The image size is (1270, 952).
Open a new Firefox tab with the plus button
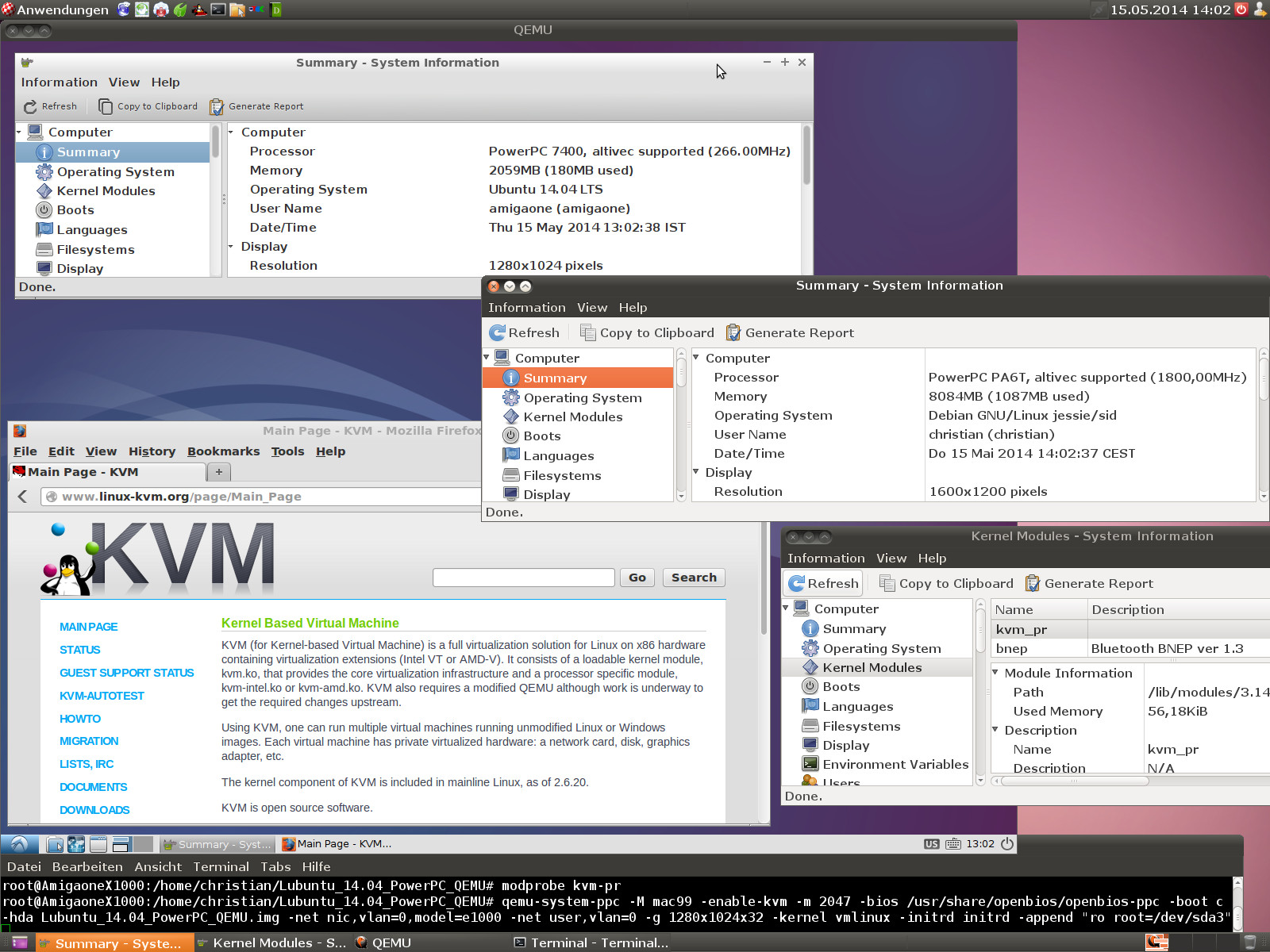point(219,472)
